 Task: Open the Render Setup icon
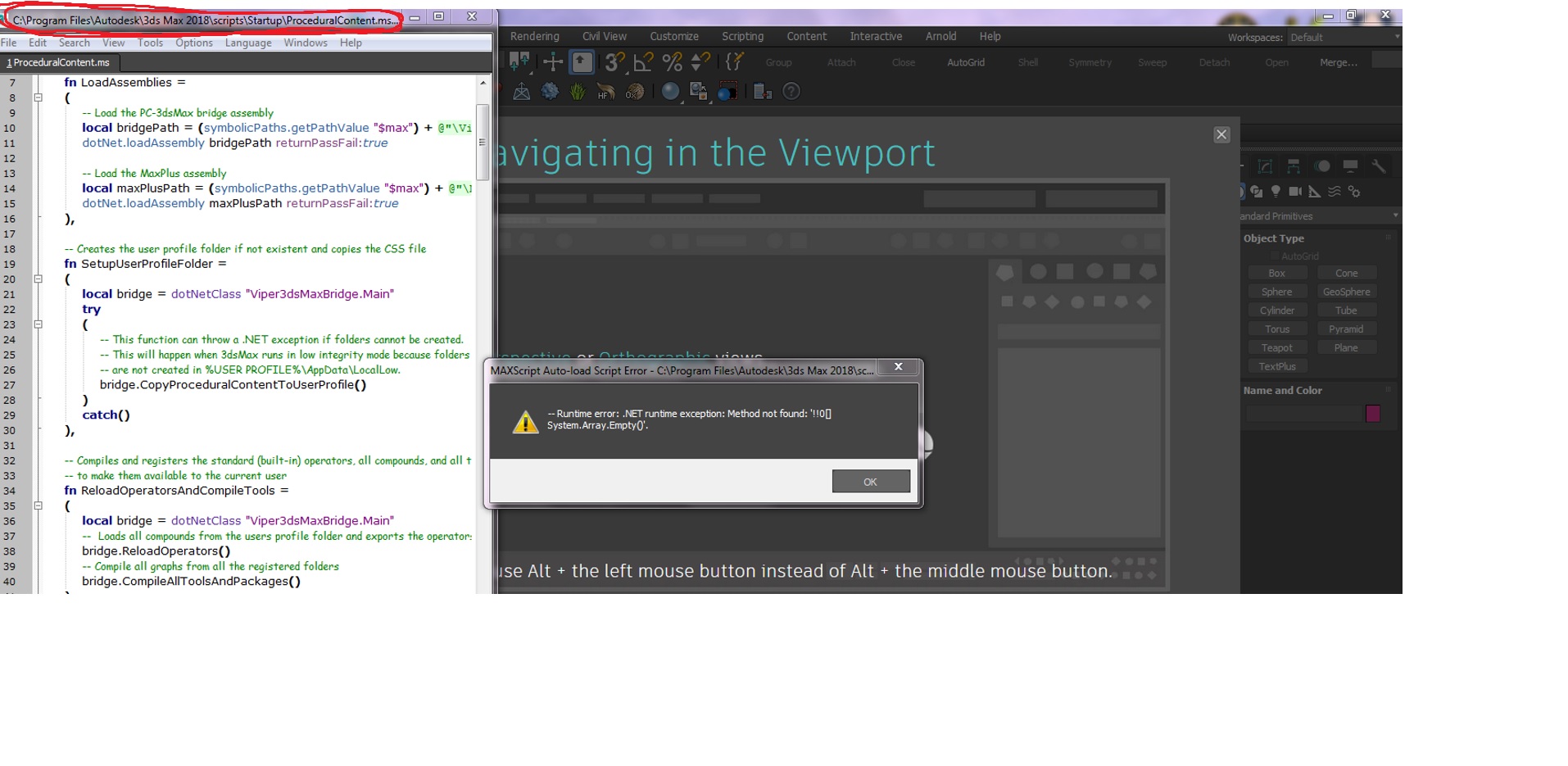point(698,92)
